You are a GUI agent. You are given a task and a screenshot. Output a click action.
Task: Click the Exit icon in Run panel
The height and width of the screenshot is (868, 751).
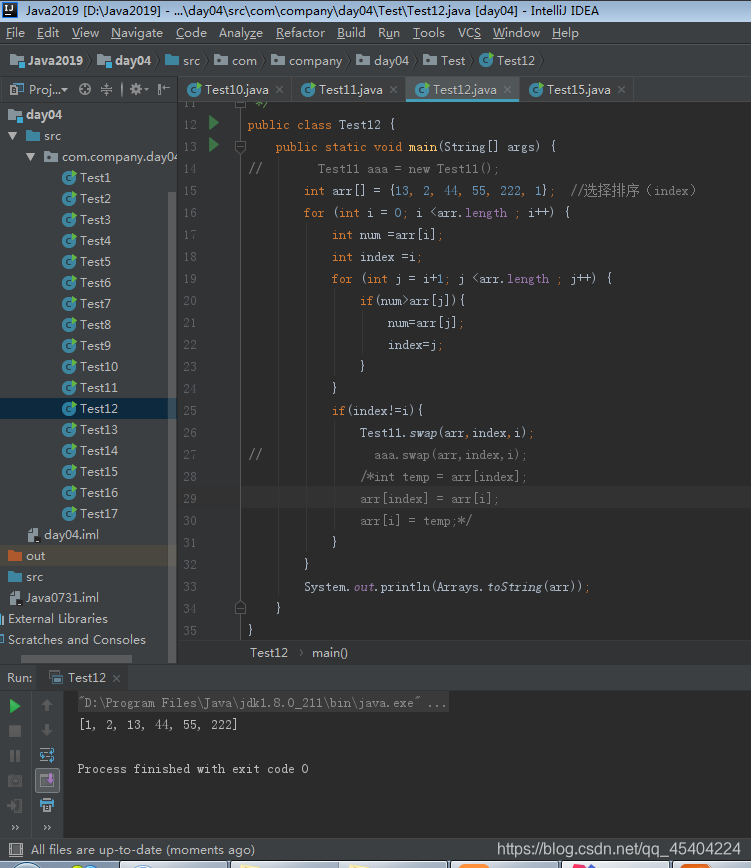point(15,805)
